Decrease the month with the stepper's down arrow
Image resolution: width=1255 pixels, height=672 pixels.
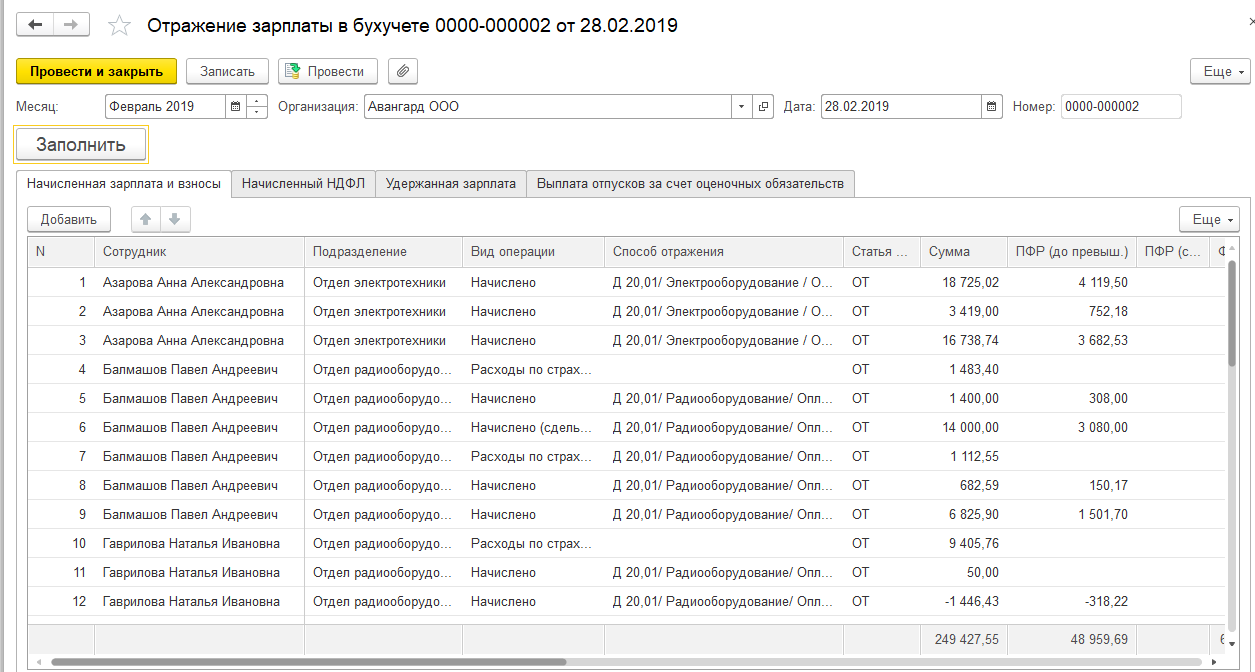(x=257, y=112)
